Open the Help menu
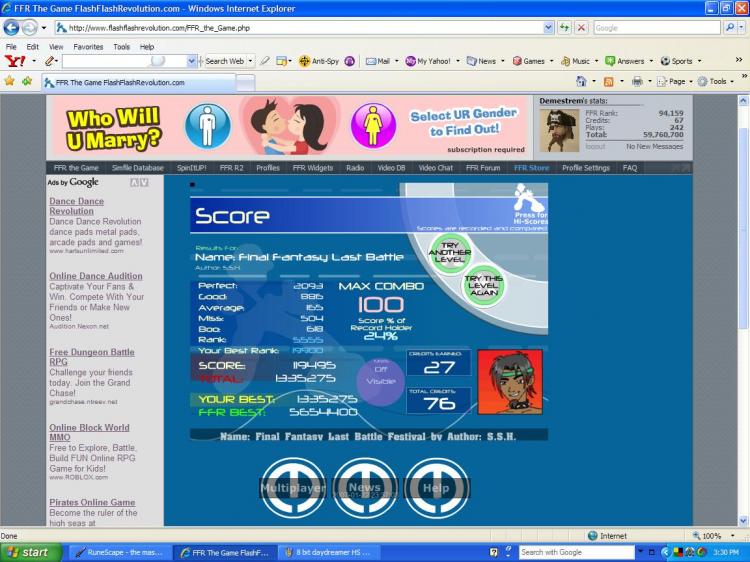Image resolution: width=750 pixels, height=562 pixels. 147,47
